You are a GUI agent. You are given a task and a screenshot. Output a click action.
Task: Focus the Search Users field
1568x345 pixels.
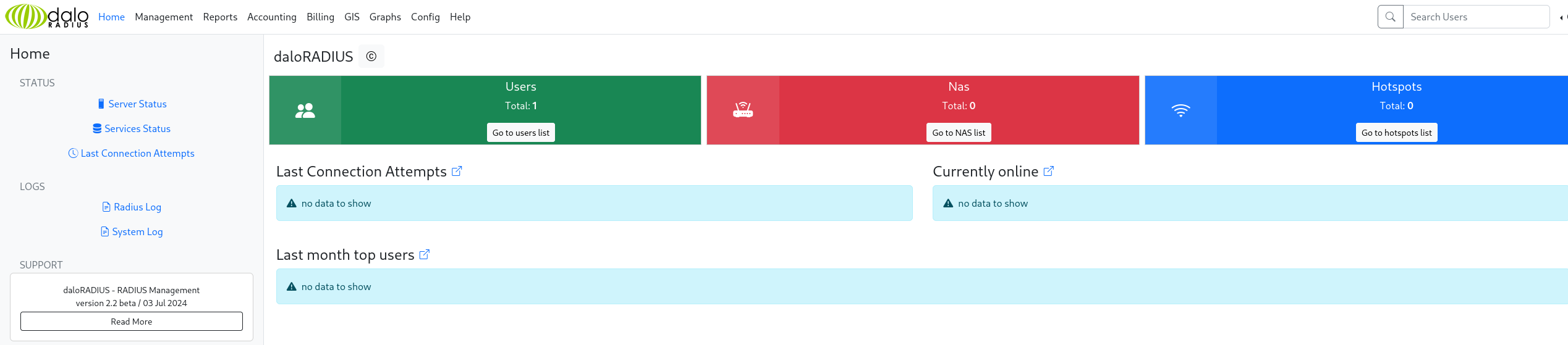1477,17
